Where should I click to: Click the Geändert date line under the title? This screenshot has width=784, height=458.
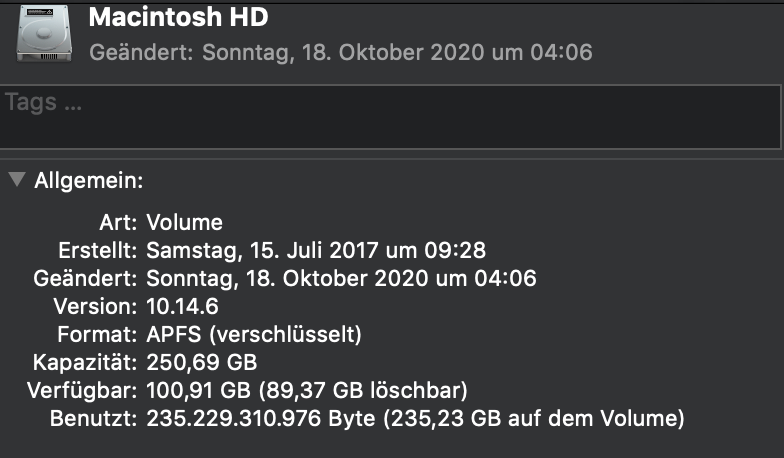pos(341,52)
